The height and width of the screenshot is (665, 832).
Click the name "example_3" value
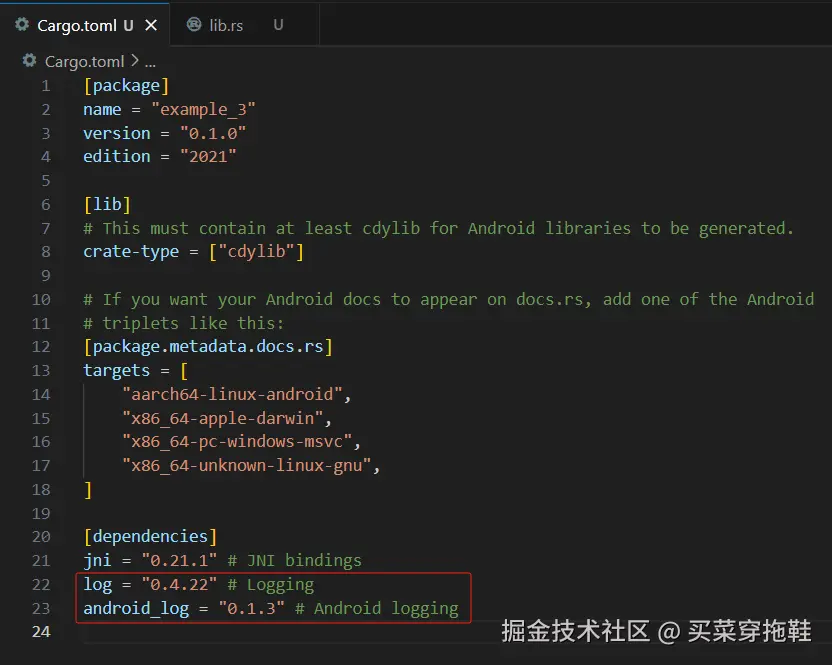pyautogui.click(x=203, y=109)
